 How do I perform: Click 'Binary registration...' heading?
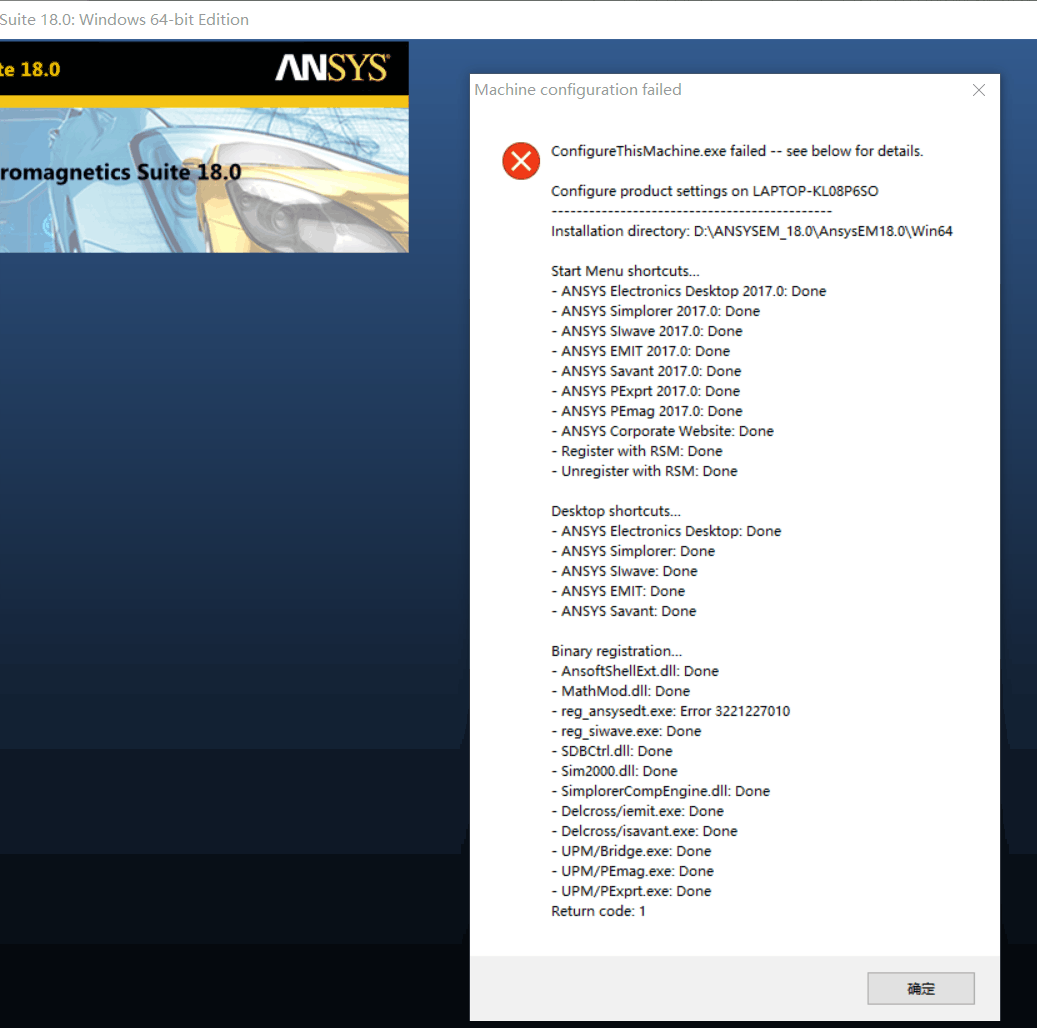[616, 651]
